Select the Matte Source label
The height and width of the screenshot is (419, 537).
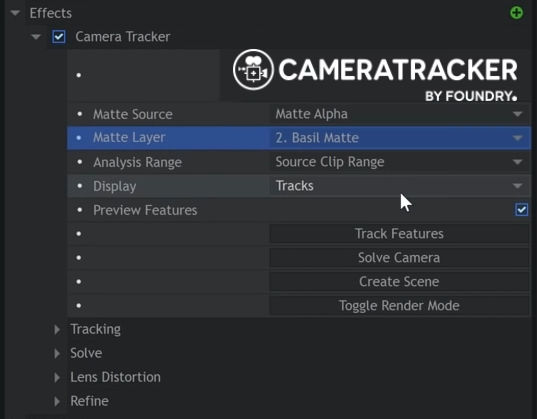[x=133, y=114]
